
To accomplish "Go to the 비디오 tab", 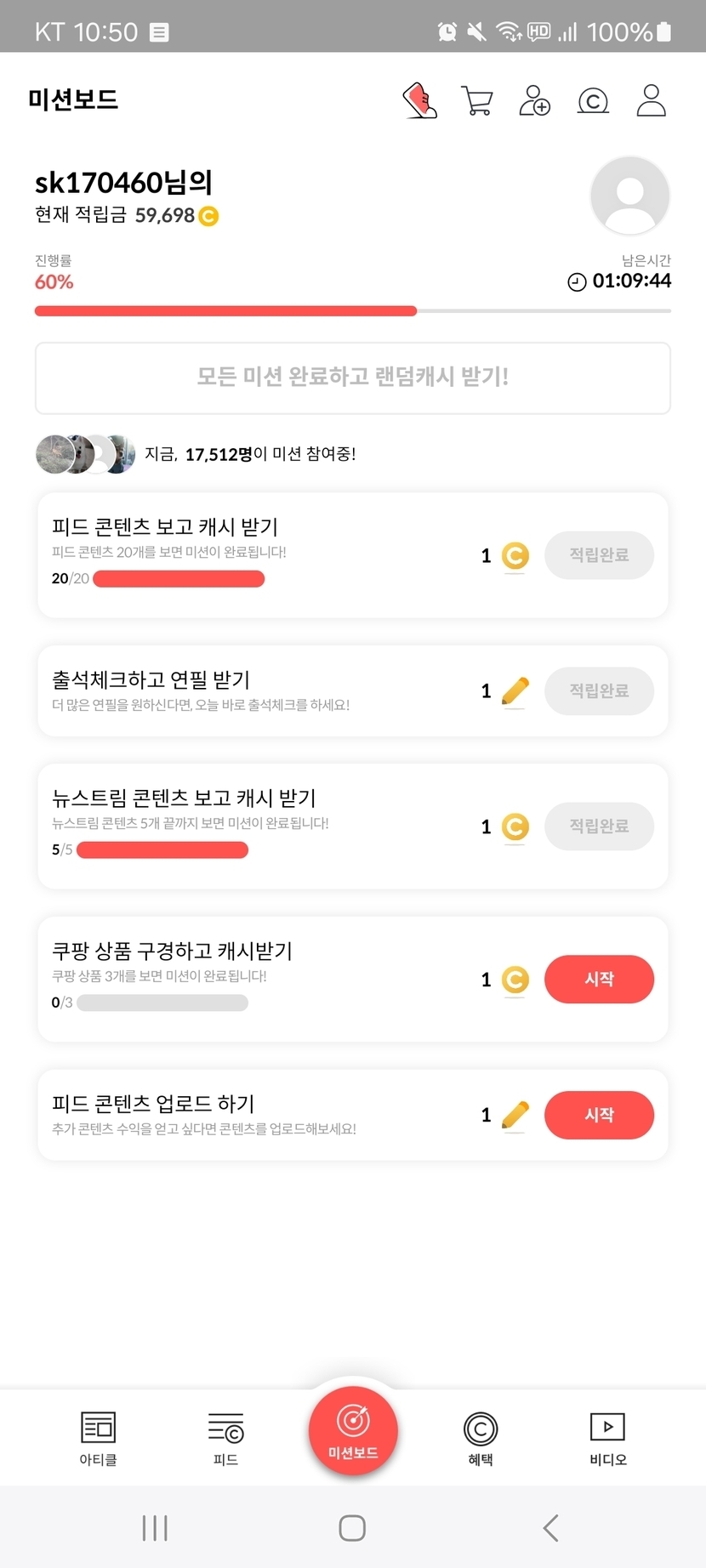I will (607, 1438).
